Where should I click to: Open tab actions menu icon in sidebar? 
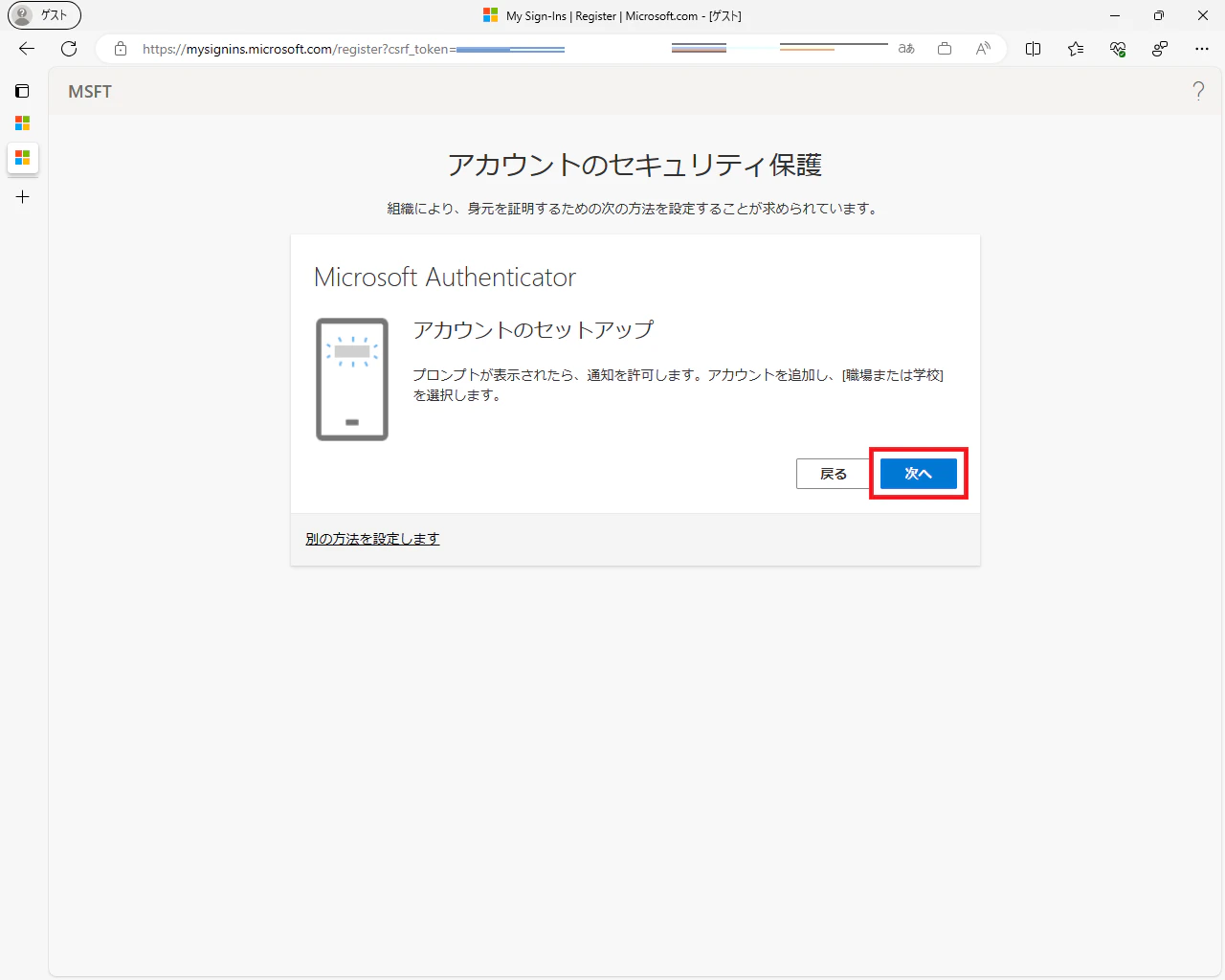coord(22,91)
